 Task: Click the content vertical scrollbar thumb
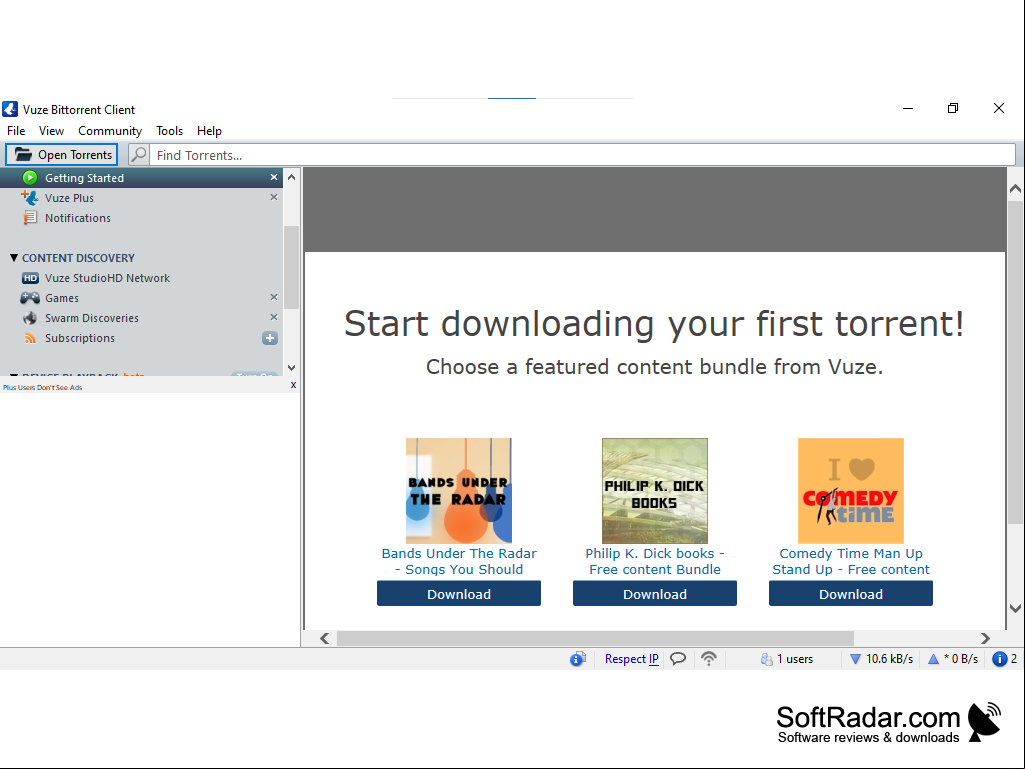[x=1015, y=362]
